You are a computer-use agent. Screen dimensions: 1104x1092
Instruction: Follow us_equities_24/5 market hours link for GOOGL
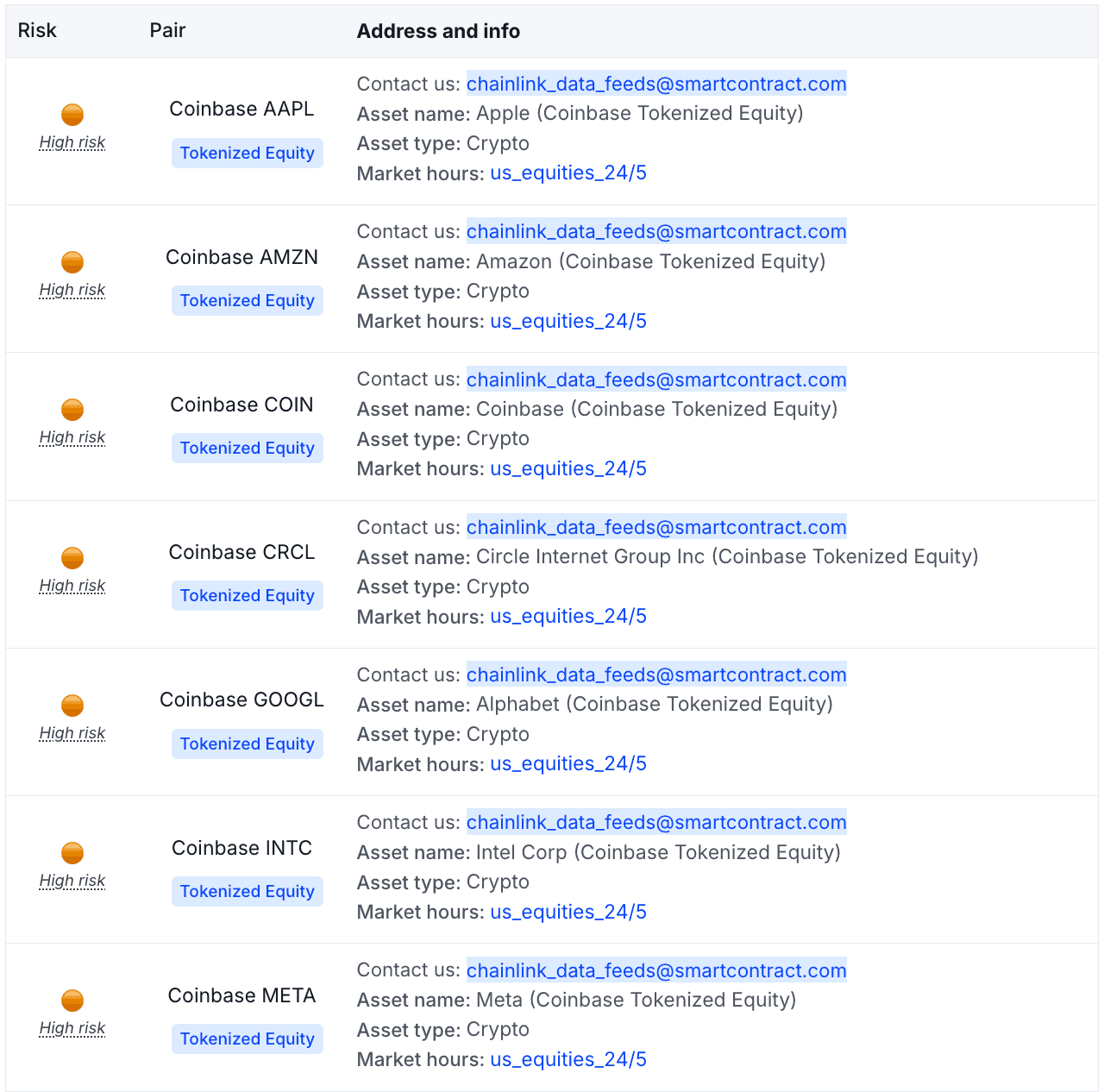pyautogui.click(x=568, y=763)
